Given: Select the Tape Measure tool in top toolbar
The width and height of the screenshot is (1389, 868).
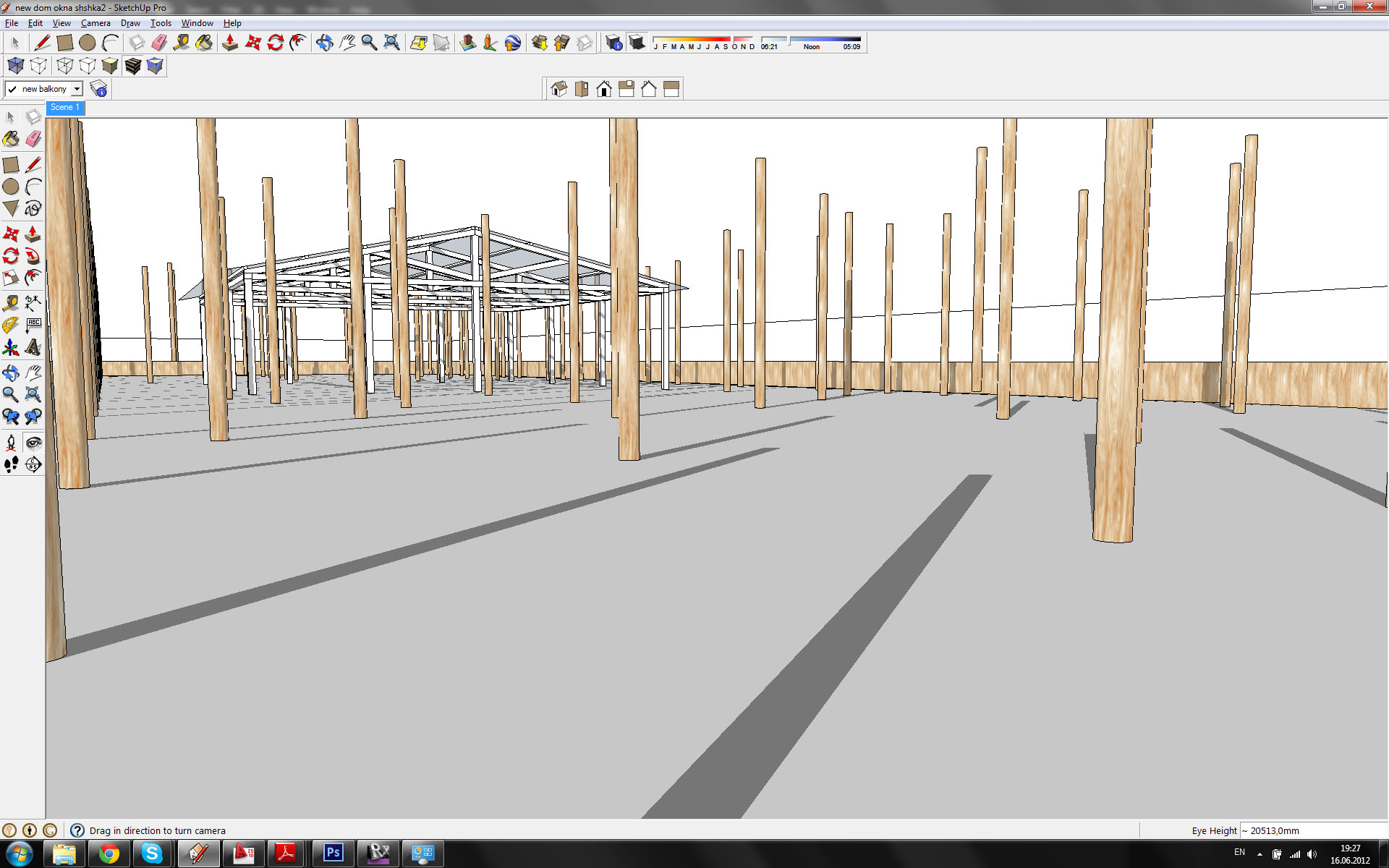Looking at the screenshot, I should pyautogui.click(x=182, y=43).
